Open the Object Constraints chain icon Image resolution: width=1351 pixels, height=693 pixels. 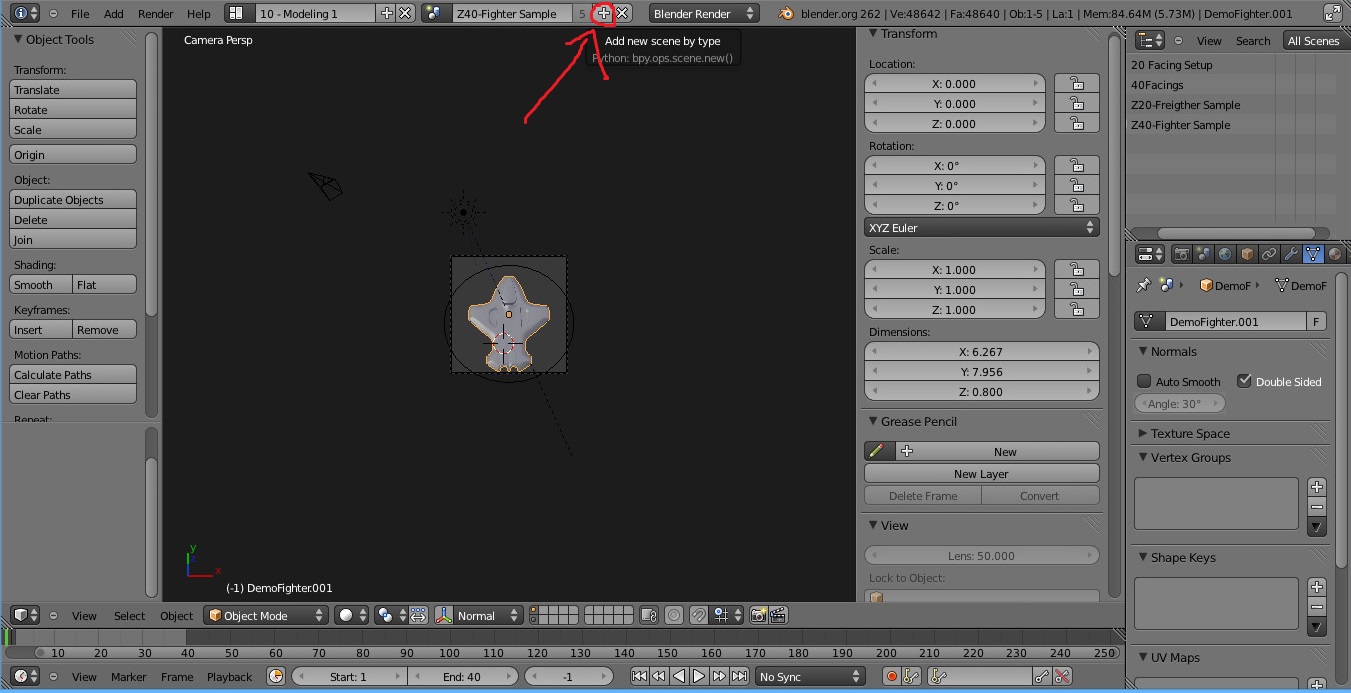click(1269, 255)
